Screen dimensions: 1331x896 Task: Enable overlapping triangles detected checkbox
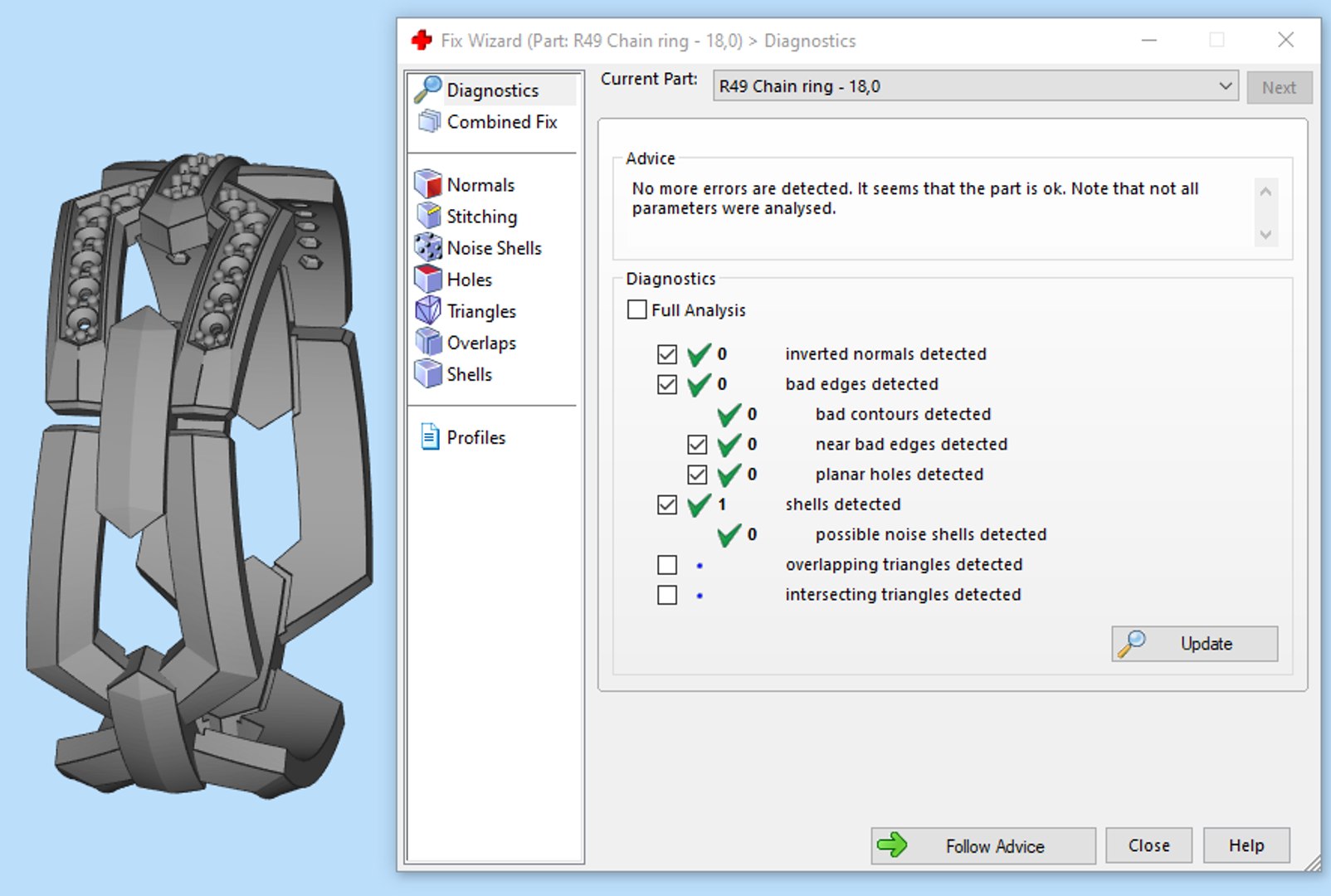pyautogui.click(x=667, y=565)
